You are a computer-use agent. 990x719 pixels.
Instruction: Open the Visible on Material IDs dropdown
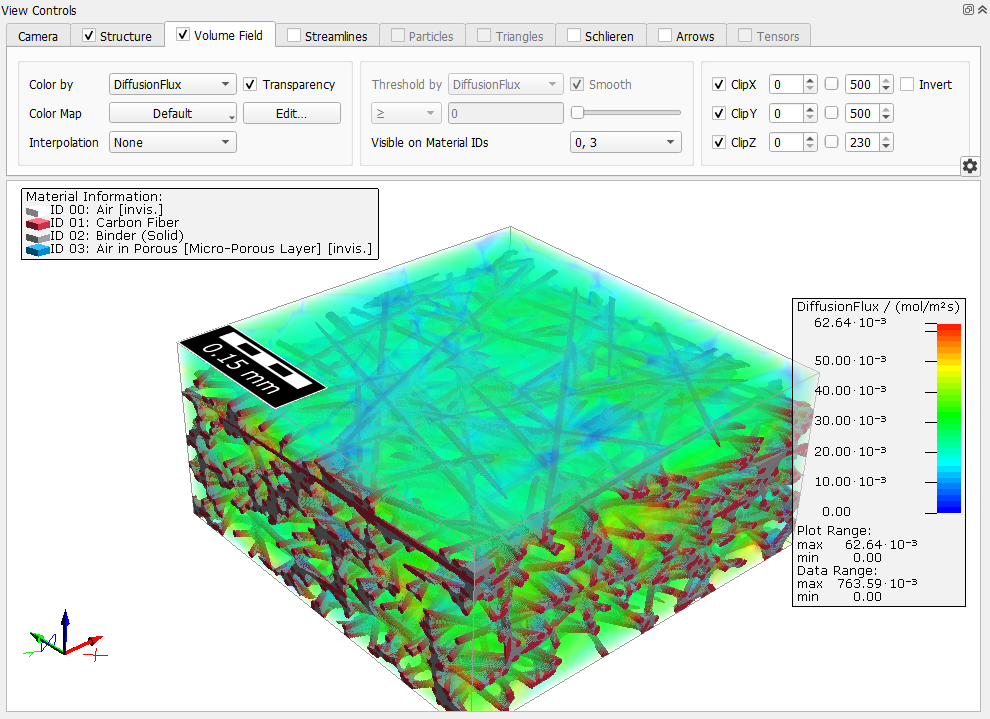(x=625, y=142)
